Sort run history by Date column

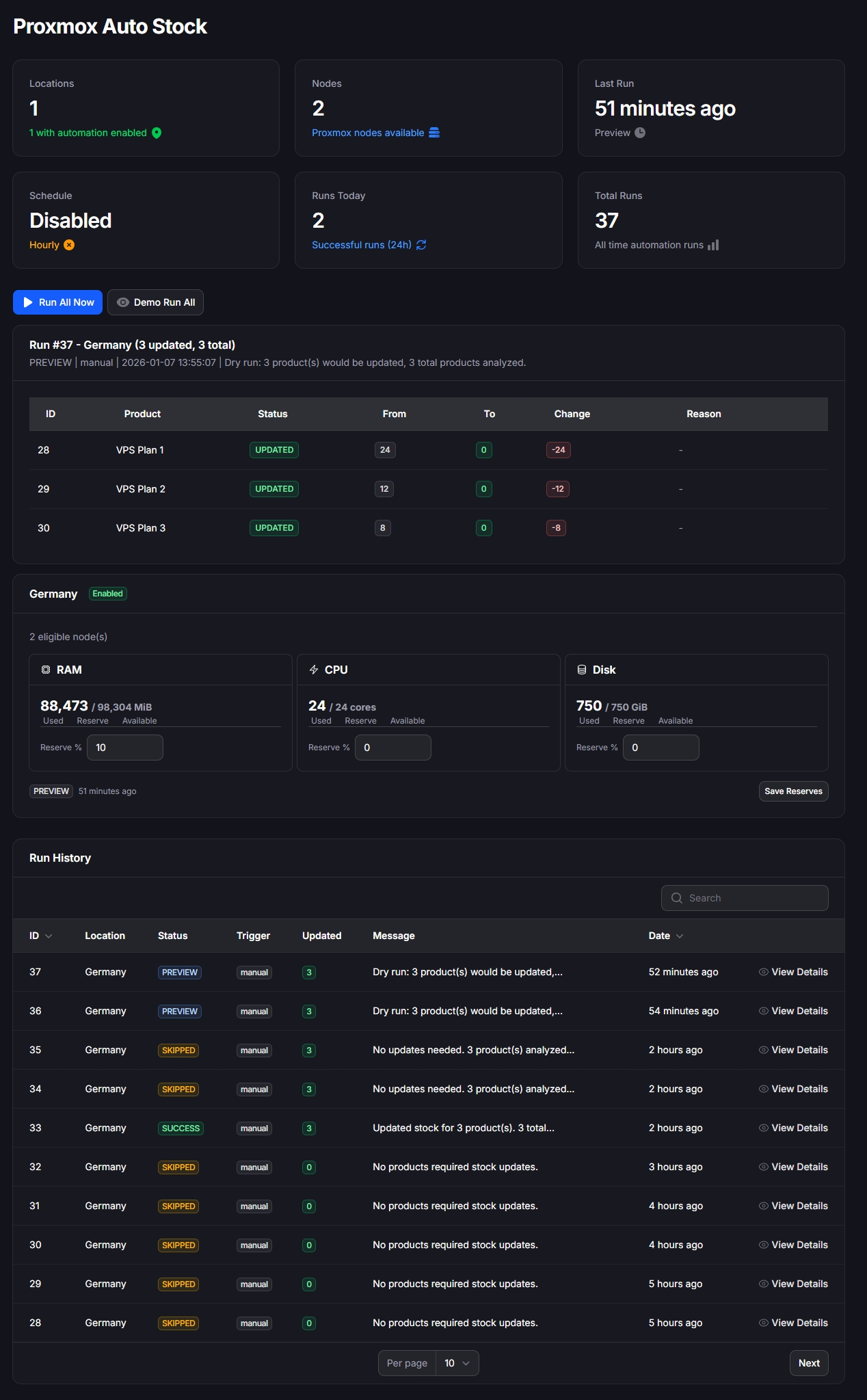tap(665, 936)
